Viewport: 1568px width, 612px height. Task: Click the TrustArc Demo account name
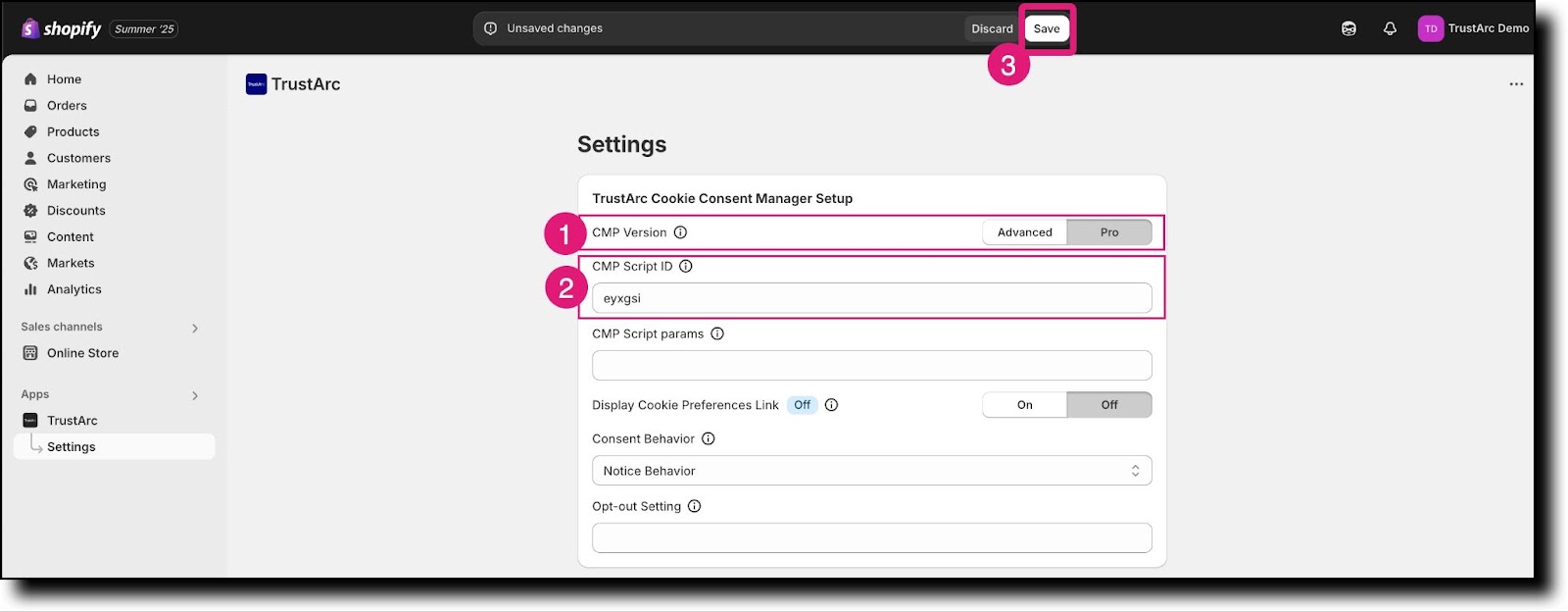tap(1489, 28)
